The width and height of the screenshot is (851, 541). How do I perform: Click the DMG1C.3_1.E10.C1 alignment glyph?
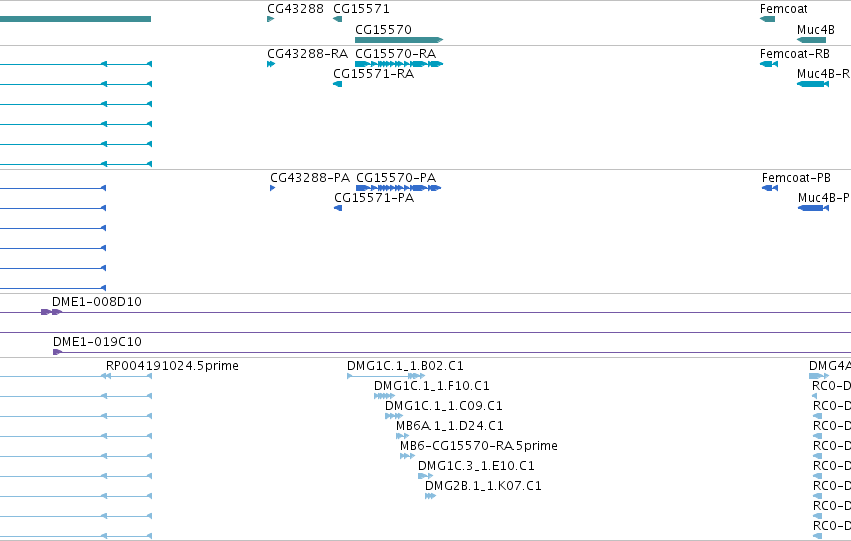pos(426,476)
